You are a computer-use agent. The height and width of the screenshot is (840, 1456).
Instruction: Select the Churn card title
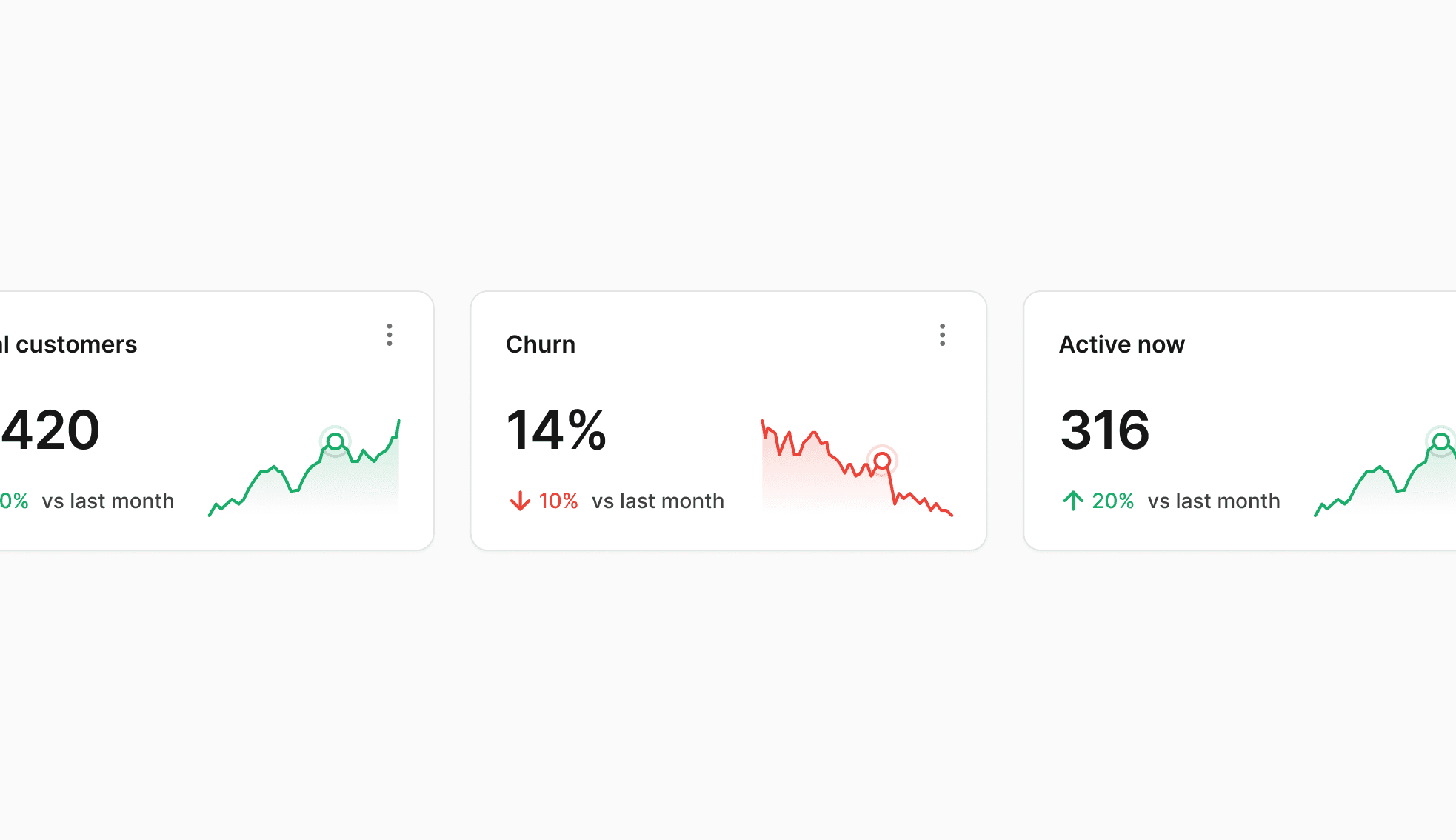coord(540,344)
